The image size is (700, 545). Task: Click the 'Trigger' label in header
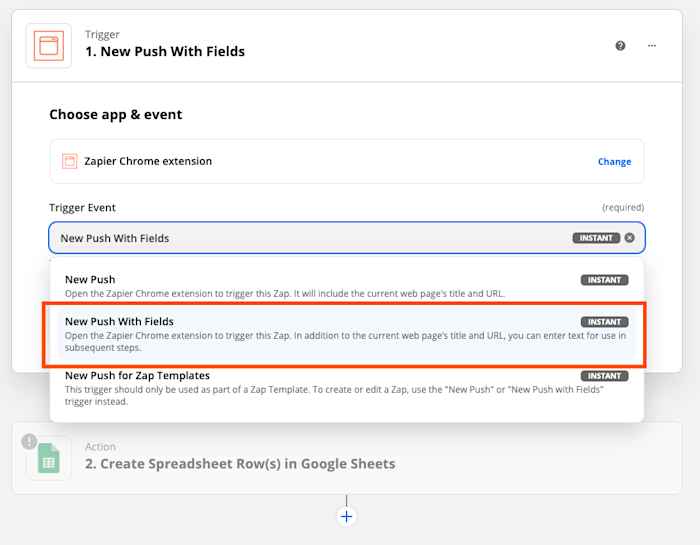[x=102, y=34]
